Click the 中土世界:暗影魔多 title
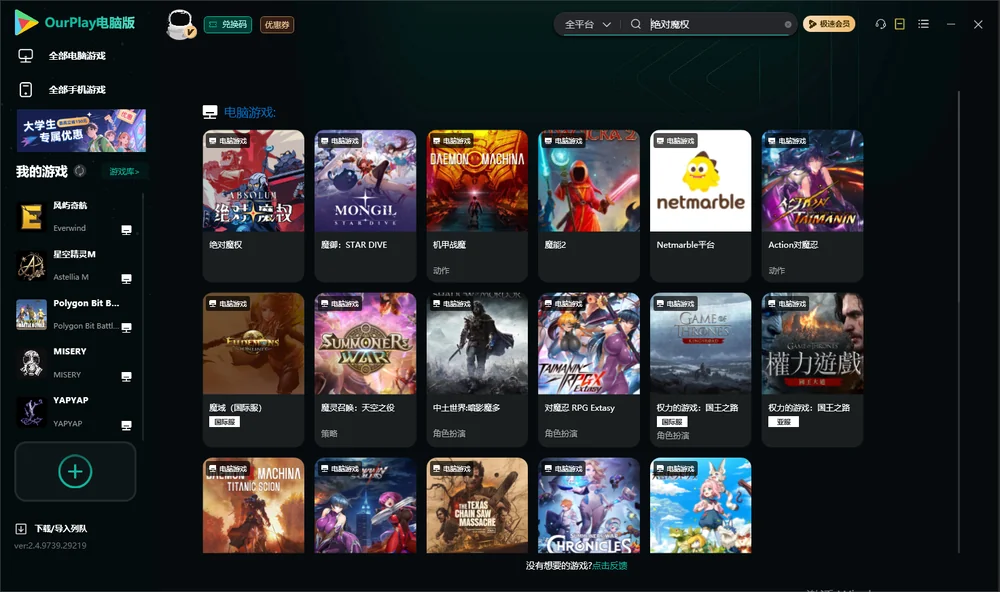1000x592 pixels. point(466,408)
